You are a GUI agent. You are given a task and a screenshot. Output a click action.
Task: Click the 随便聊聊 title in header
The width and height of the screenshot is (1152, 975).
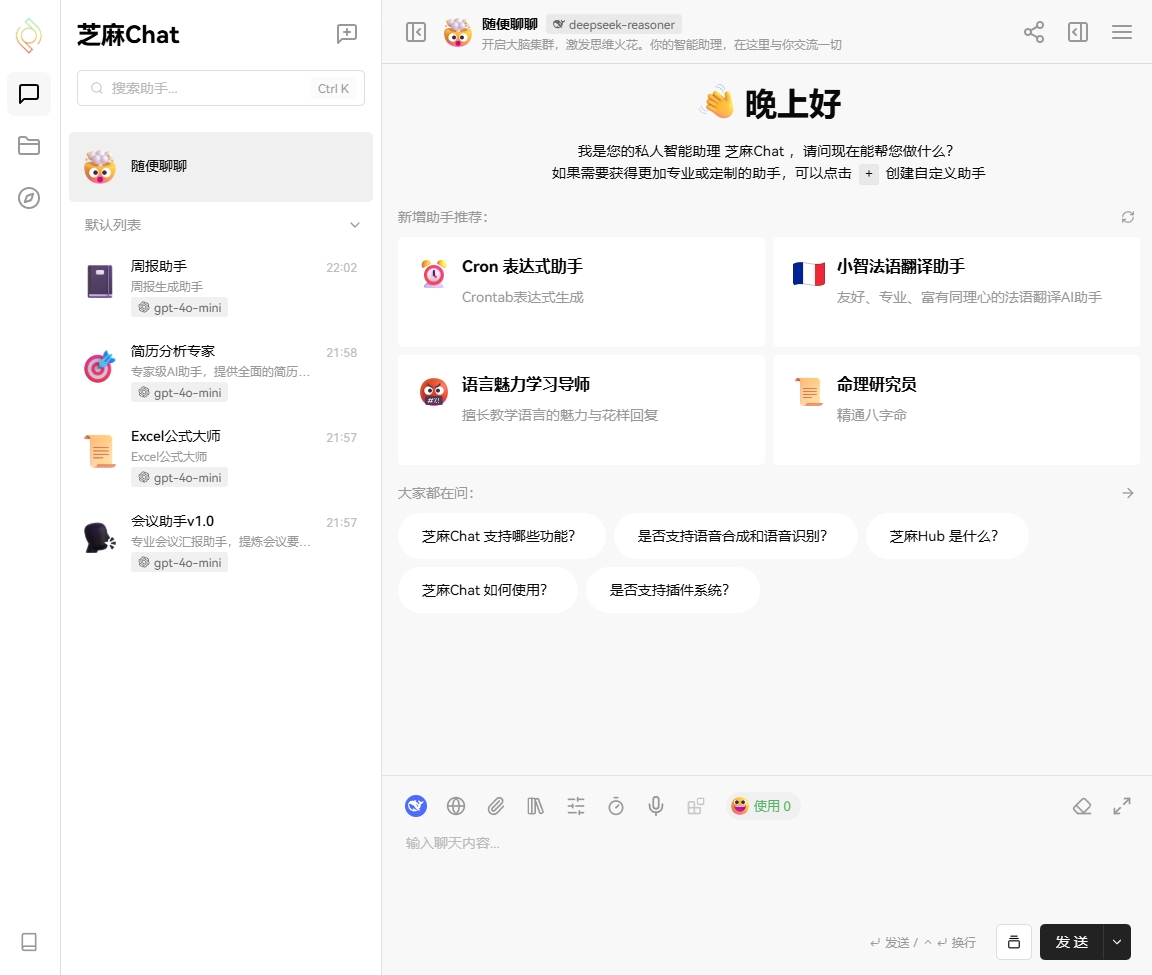(509, 24)
